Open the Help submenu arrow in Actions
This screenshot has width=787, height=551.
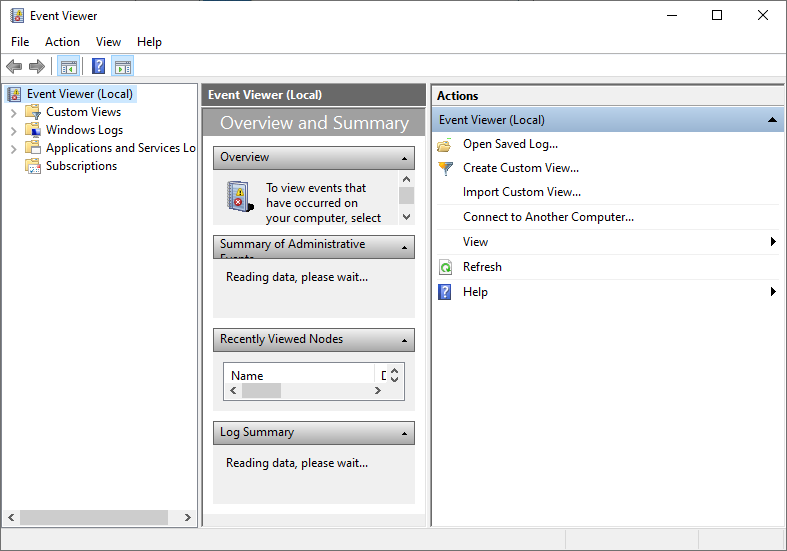click(773, 292)
